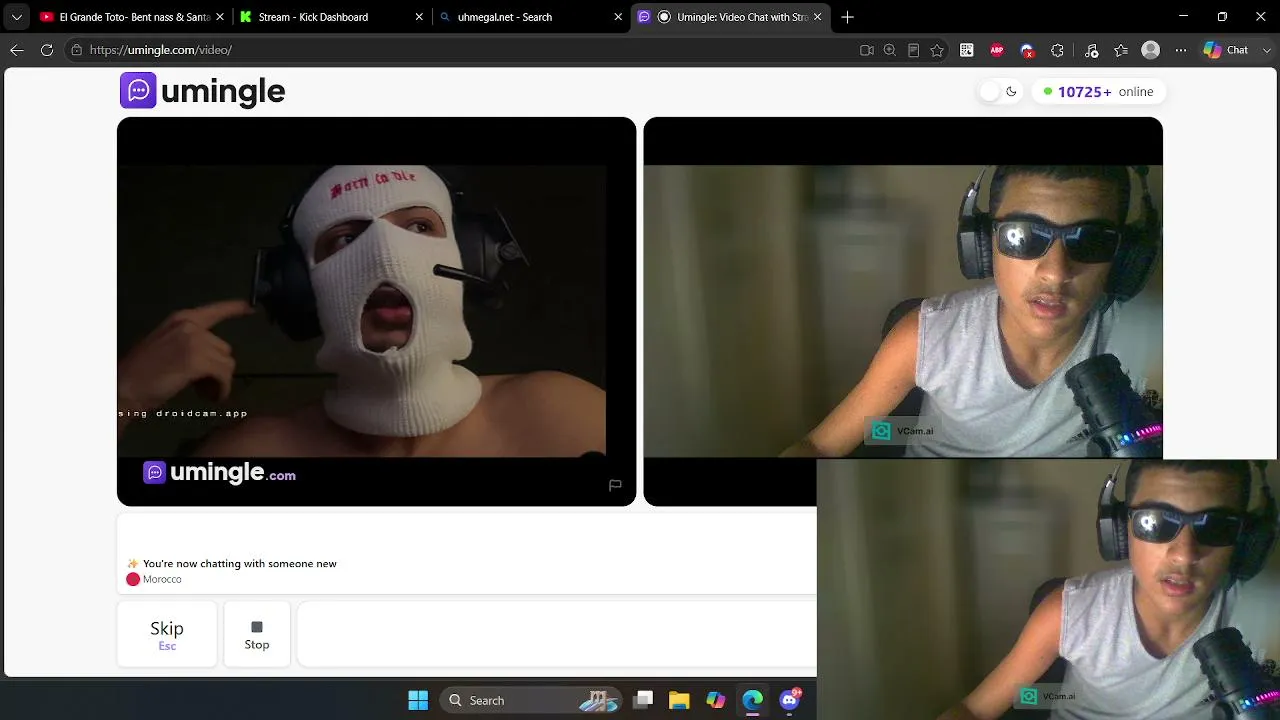The width and height of the screenshot is (1280, 720).
Task: Open the ABP Adblock Plus extension
Action: click(997, 50)
